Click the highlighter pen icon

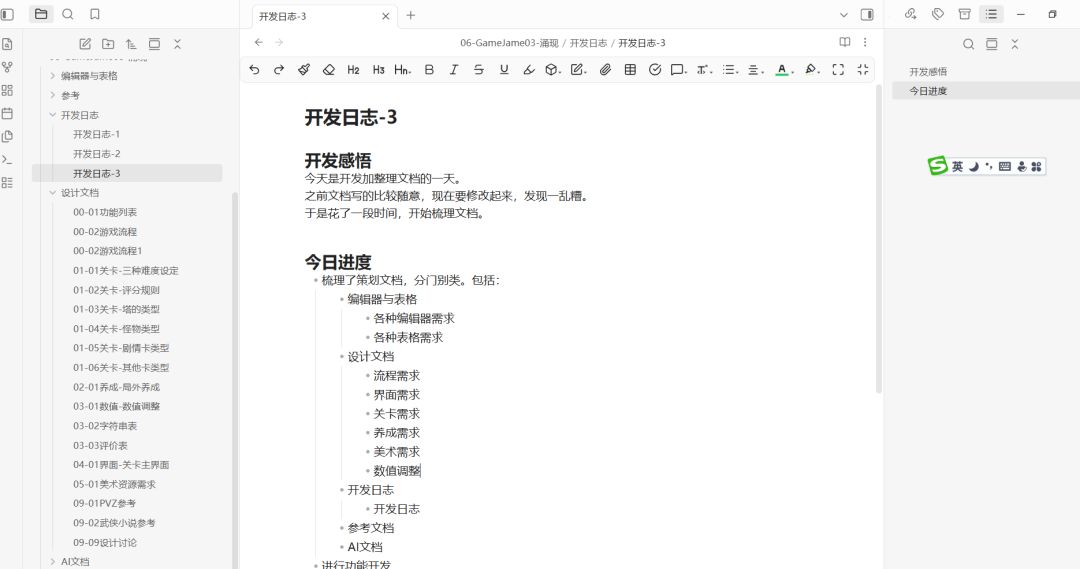click(528, 70)
